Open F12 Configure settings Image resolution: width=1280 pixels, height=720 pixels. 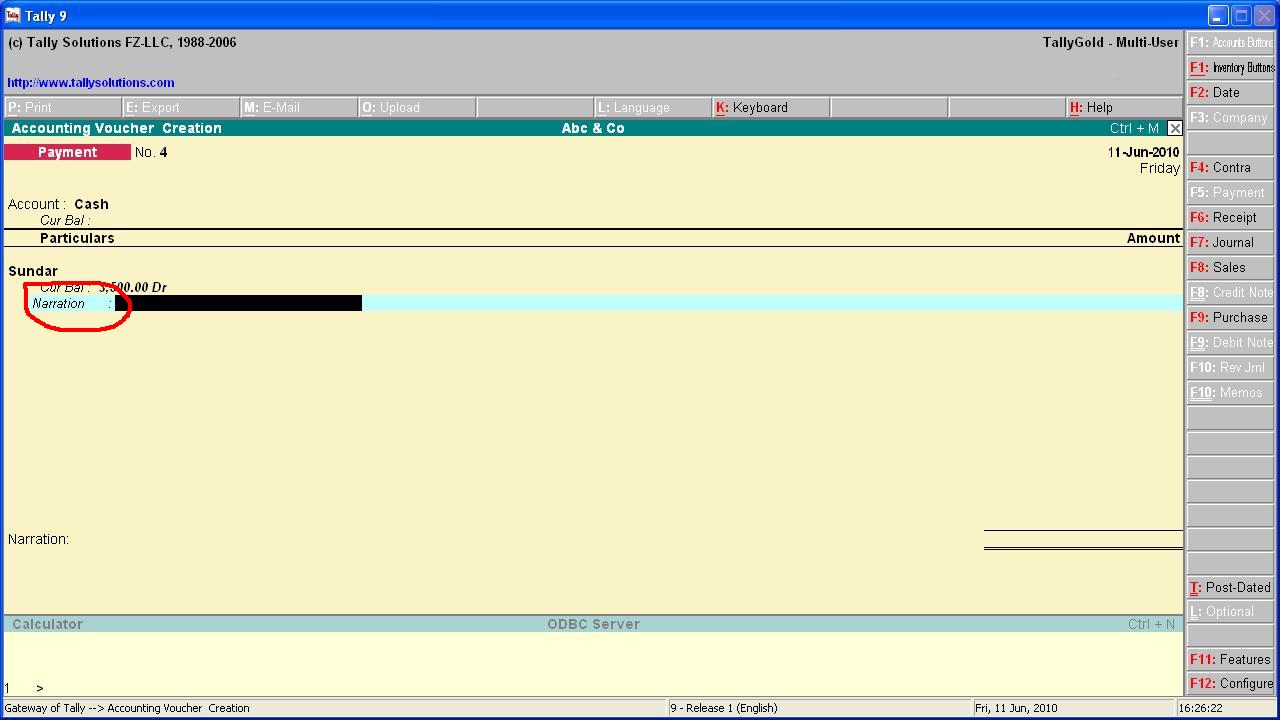[1228, 683]
